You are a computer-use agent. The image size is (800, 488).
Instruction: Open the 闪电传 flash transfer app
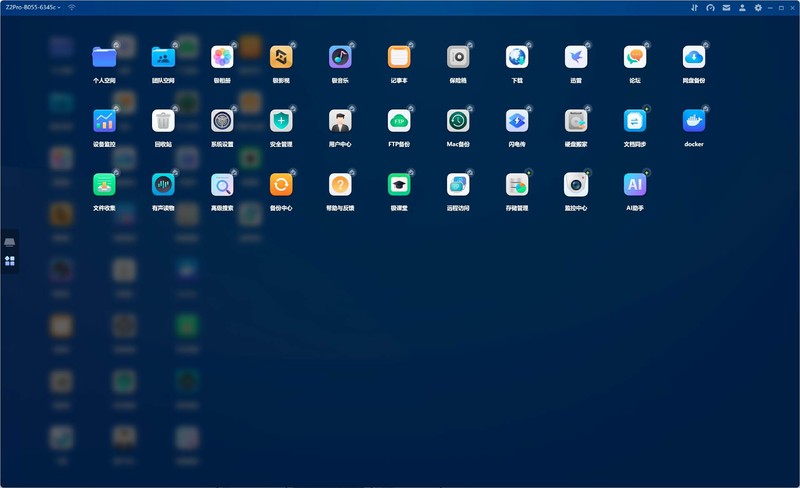[x=517, y=121]
